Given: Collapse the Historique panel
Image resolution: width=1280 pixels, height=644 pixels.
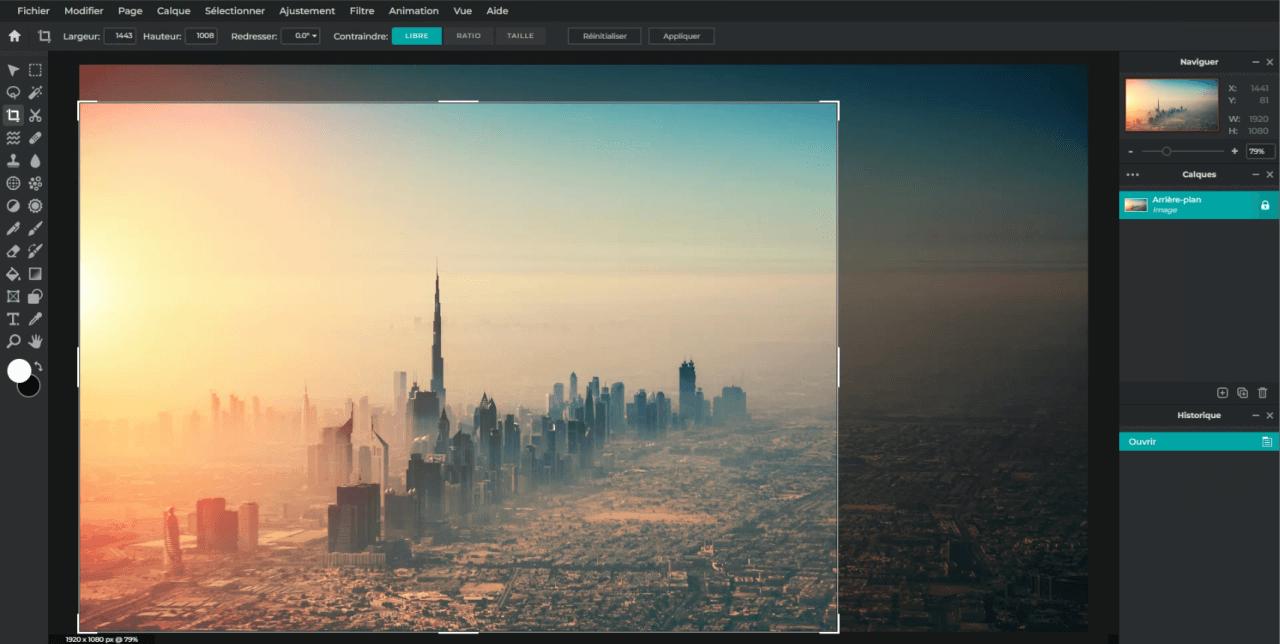Looking at the screenshot, I should 1255,415.
